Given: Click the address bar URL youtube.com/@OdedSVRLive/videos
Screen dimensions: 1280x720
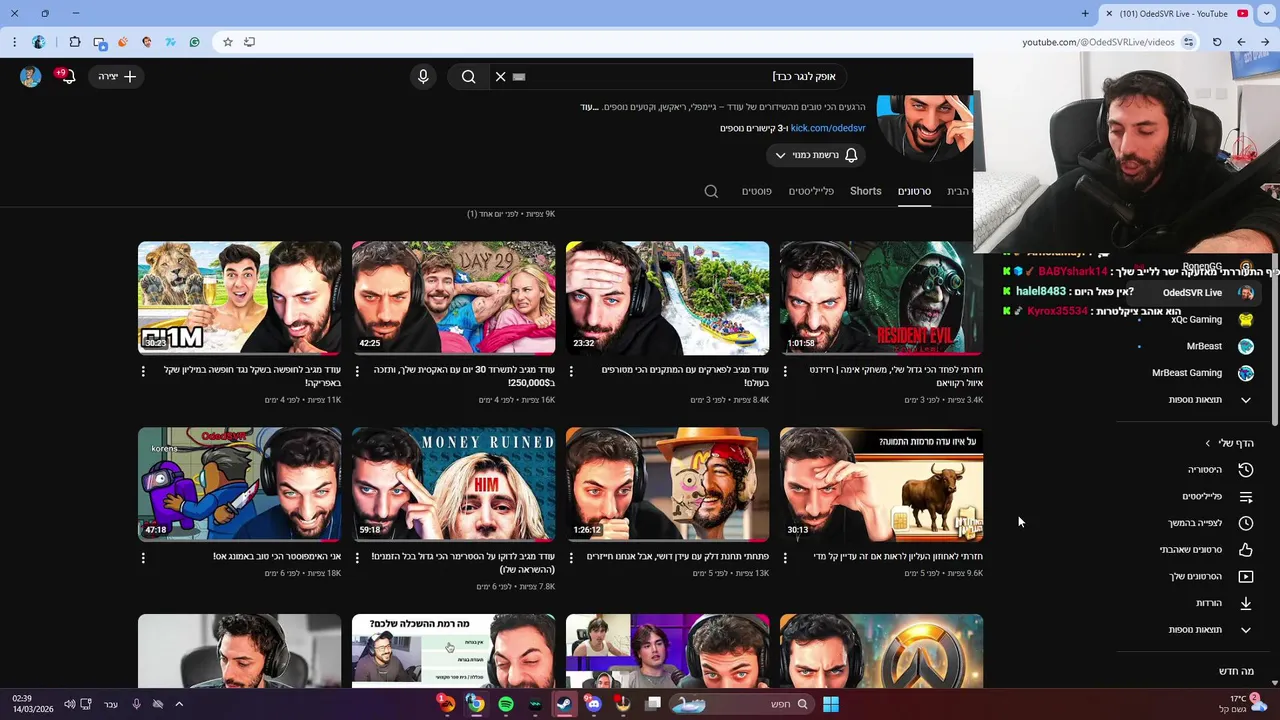Looking at the screenshot, I should coord(1098,42).
